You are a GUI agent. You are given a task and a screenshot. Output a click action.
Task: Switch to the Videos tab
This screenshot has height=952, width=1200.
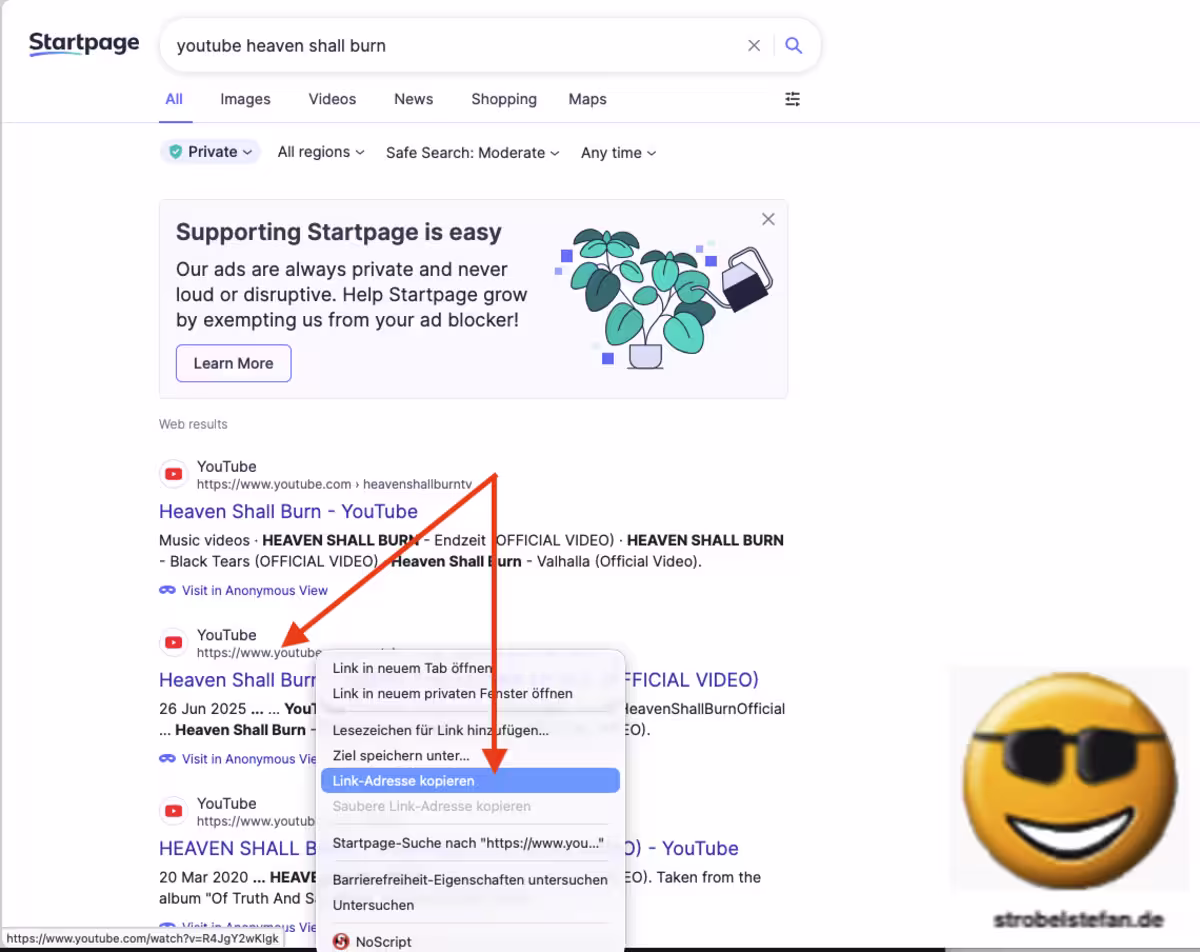[x=332, y=99]
